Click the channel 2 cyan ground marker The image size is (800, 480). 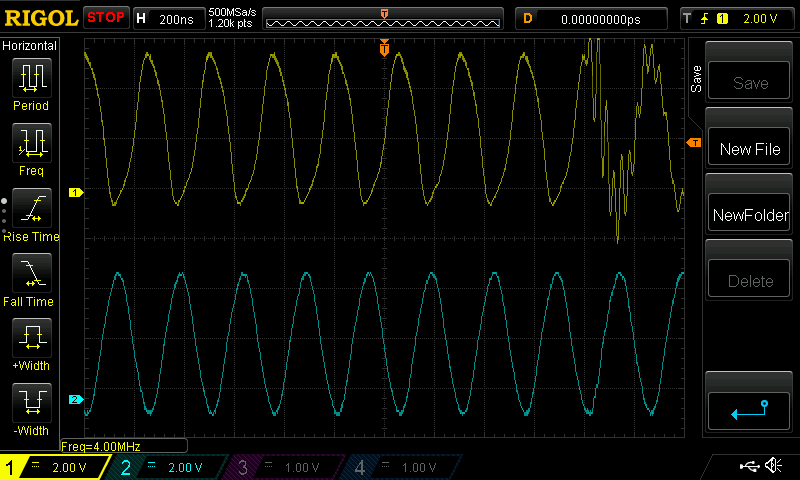click(76, 399)
